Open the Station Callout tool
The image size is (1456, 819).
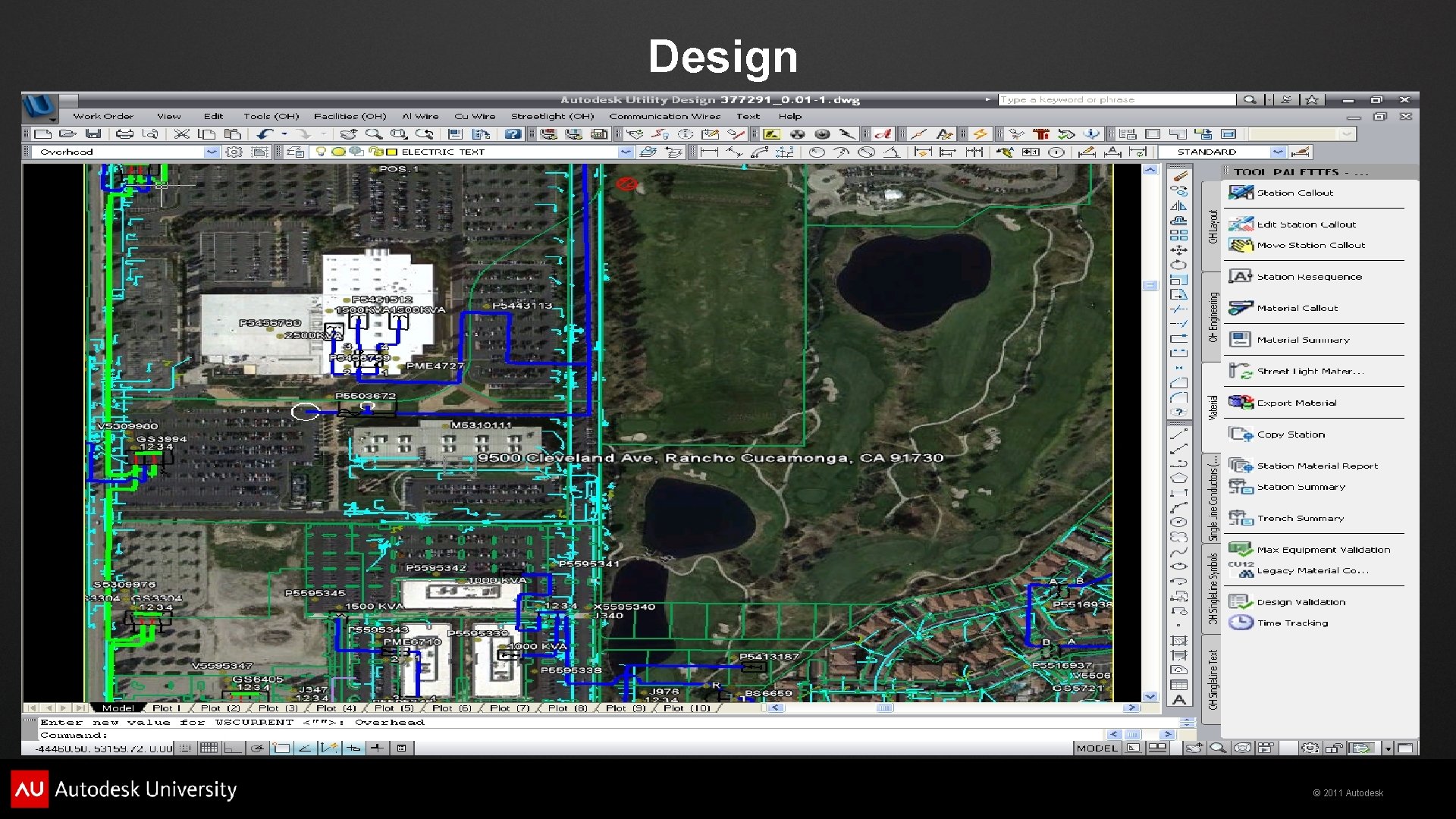(1294, 193)
